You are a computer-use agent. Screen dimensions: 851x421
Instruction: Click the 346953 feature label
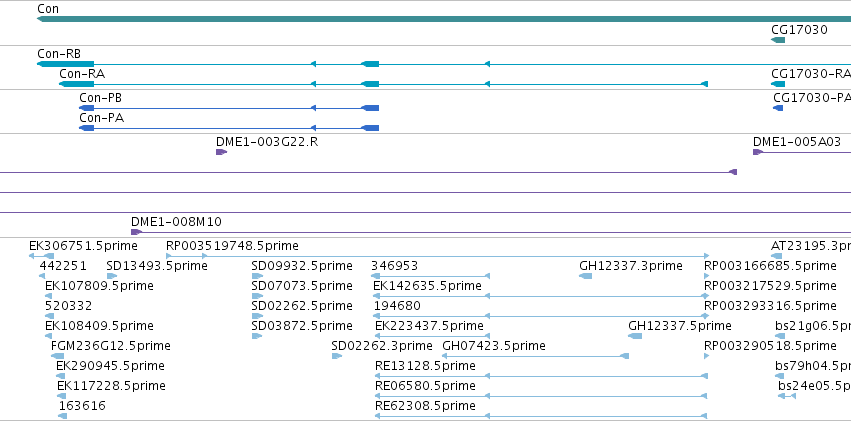395,266
